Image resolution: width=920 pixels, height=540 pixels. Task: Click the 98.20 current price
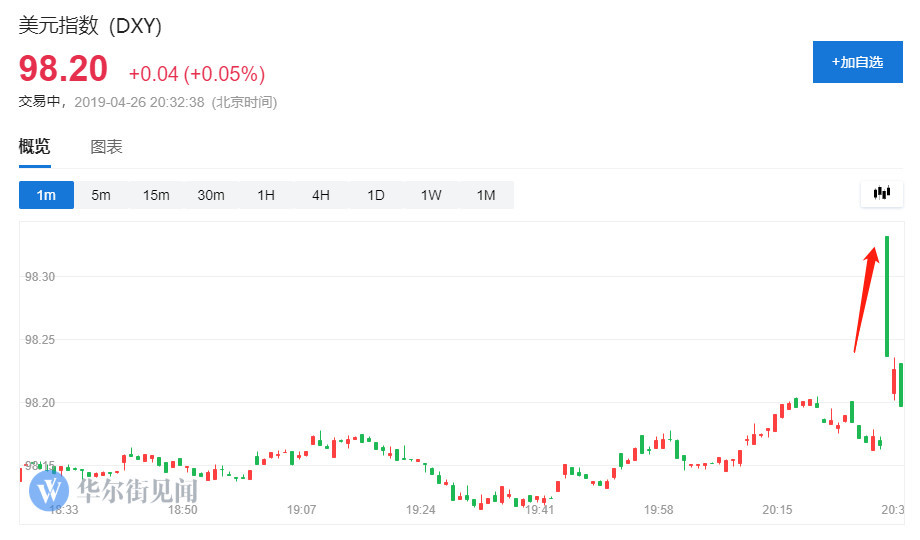coord(63,69)
